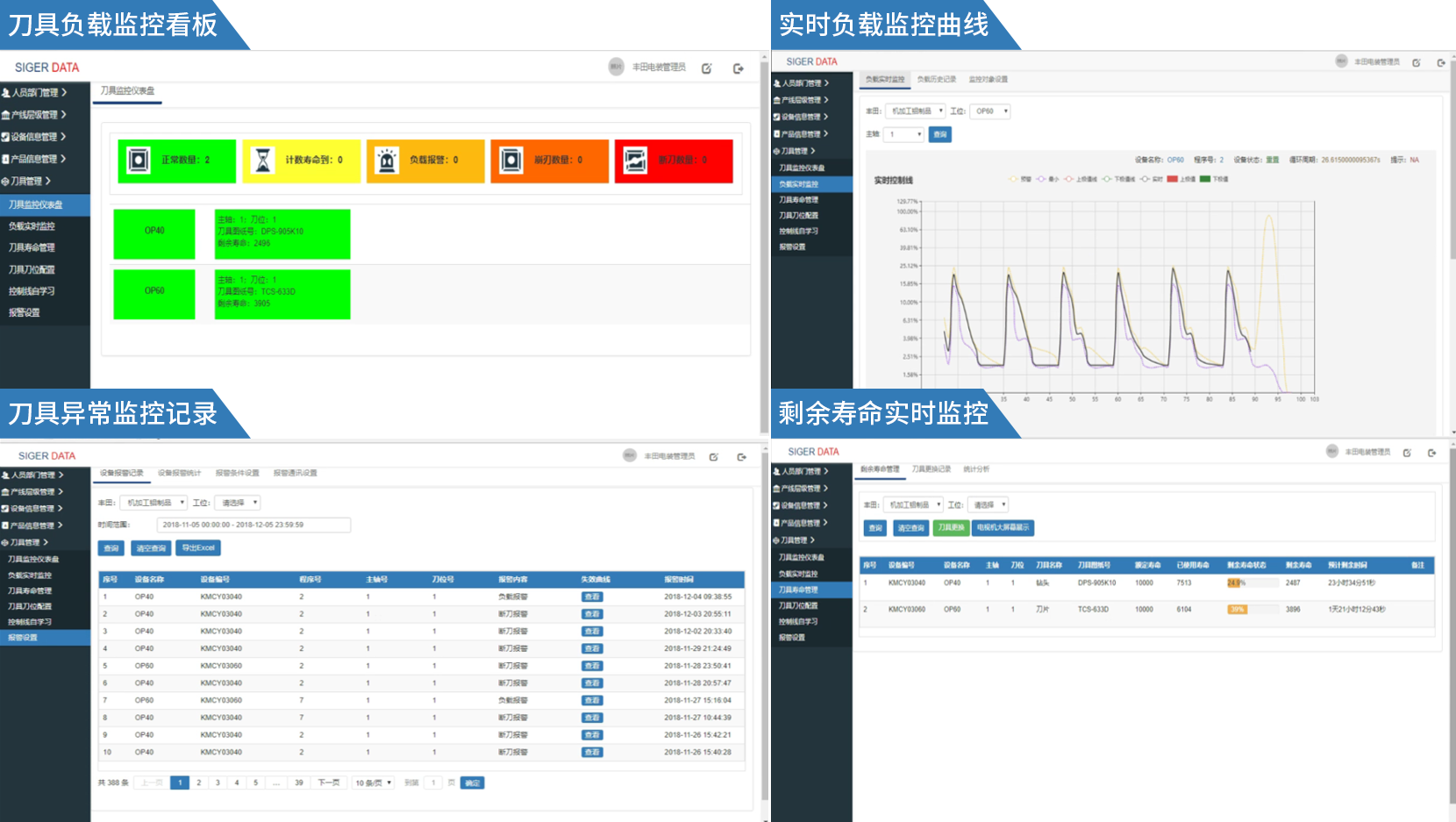Screen dimensions: 1456x822
Task: Toggle black 实时 series legend marker in chart
Action: click(x=1146, y=179)
